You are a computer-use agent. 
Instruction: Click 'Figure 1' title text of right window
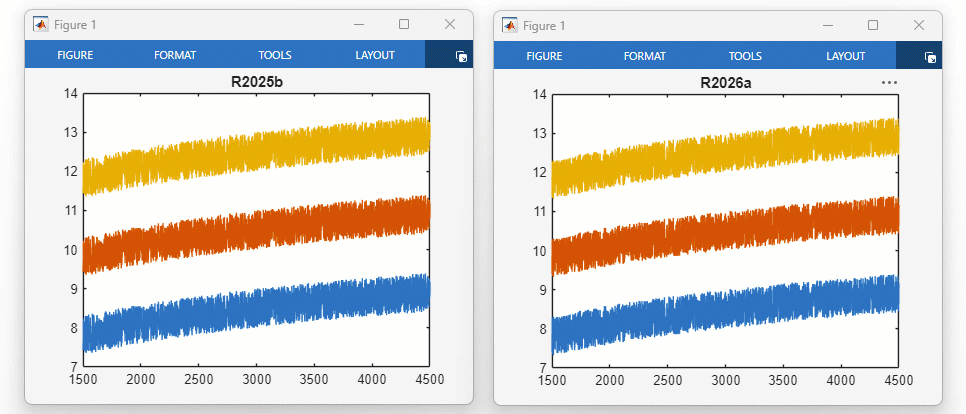point(544,25)
